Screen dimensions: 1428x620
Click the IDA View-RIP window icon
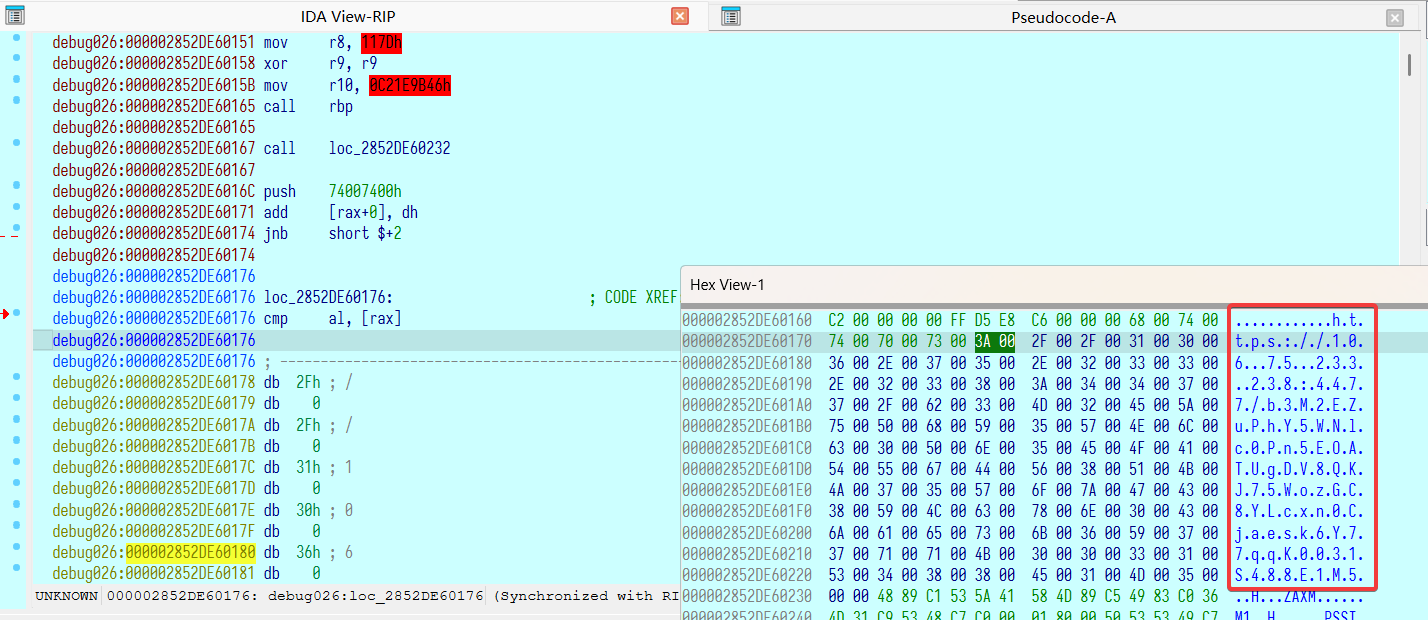pos(15,16)
